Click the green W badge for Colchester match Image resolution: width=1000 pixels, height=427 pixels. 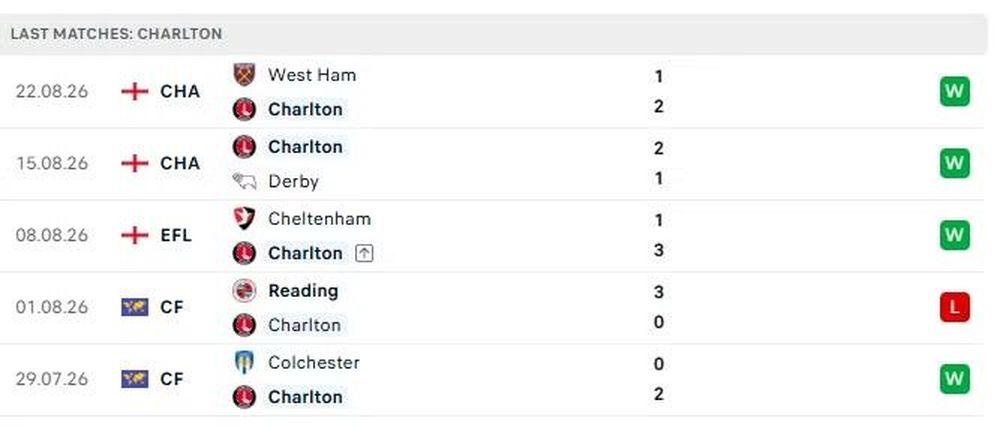(x=954, y=380)
